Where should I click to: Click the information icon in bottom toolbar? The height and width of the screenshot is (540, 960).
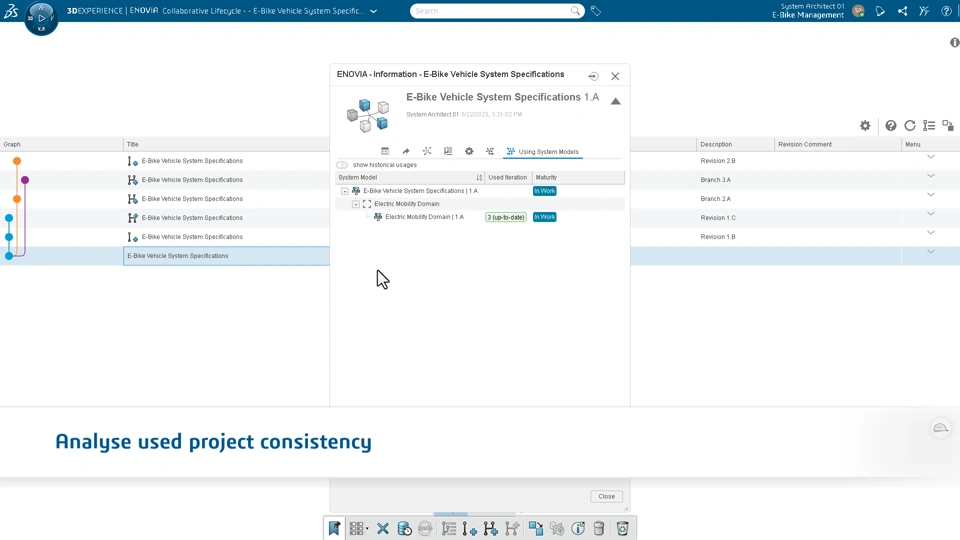(x=578, y=528)
